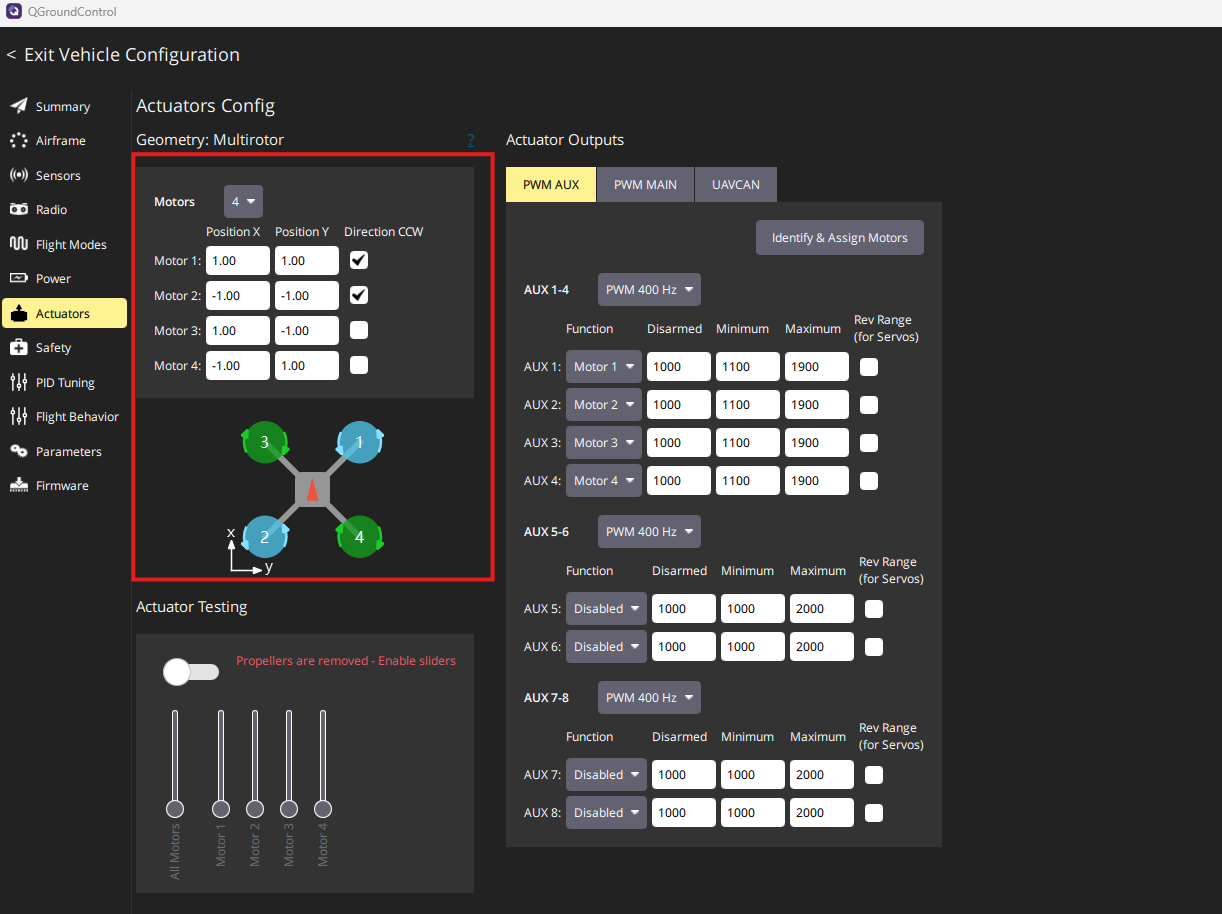
Task: Open the PID Tuning section
Action: click(65, 382)
